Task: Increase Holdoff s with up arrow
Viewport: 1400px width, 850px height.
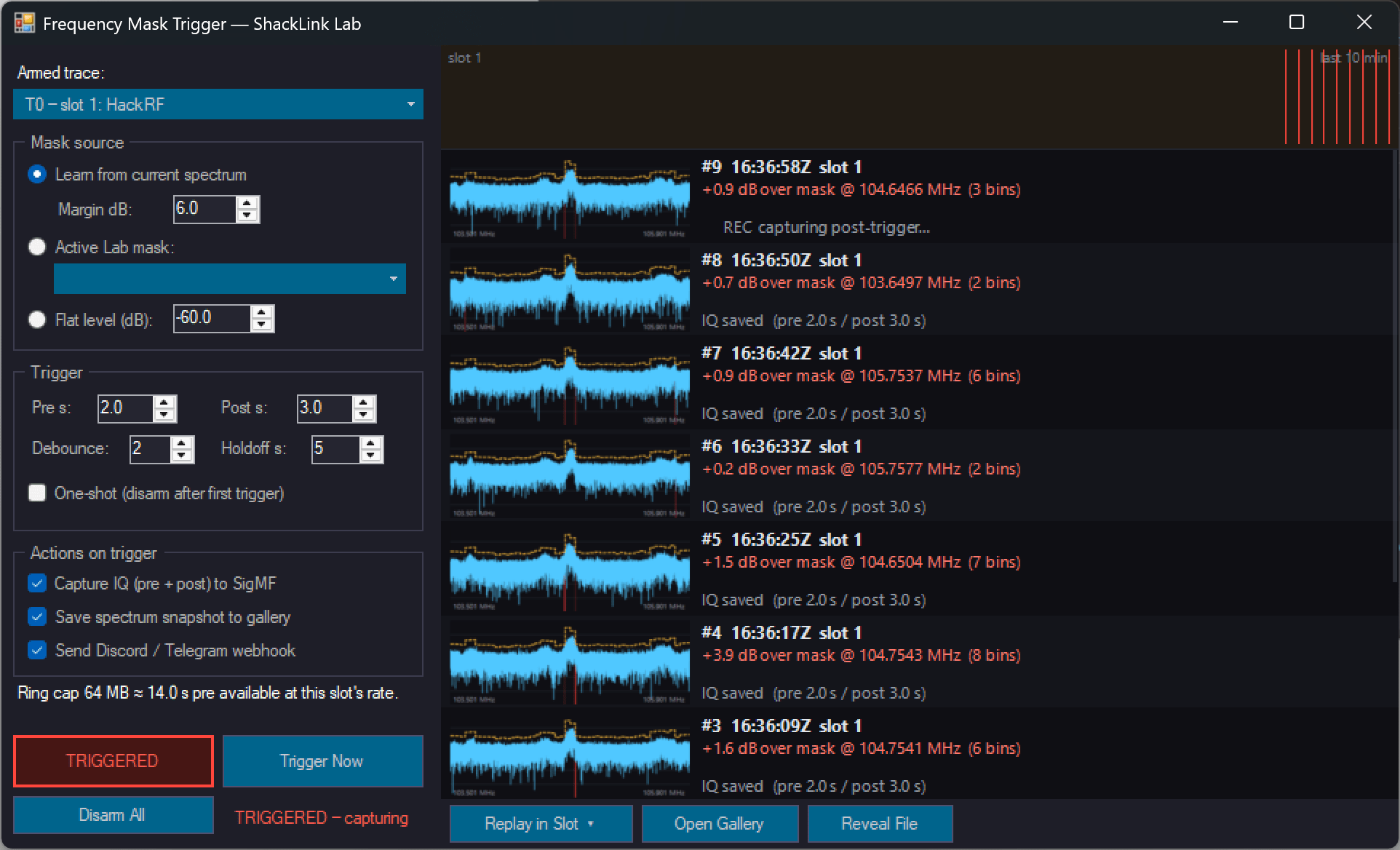Action: 371,443
